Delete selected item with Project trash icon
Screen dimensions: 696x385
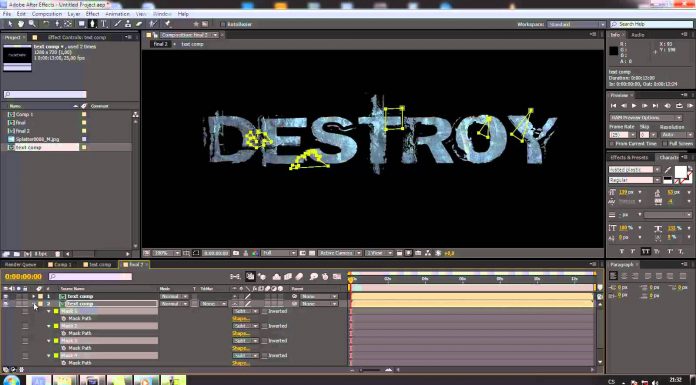tap(57, 254)
